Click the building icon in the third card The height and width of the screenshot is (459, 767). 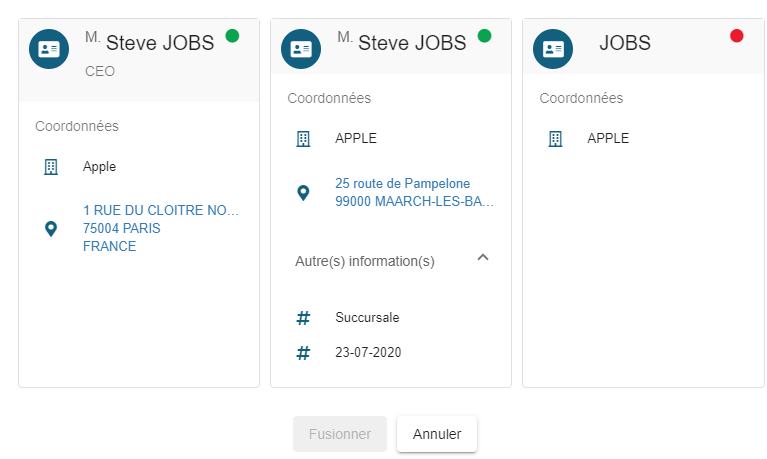tap(555, 139)
